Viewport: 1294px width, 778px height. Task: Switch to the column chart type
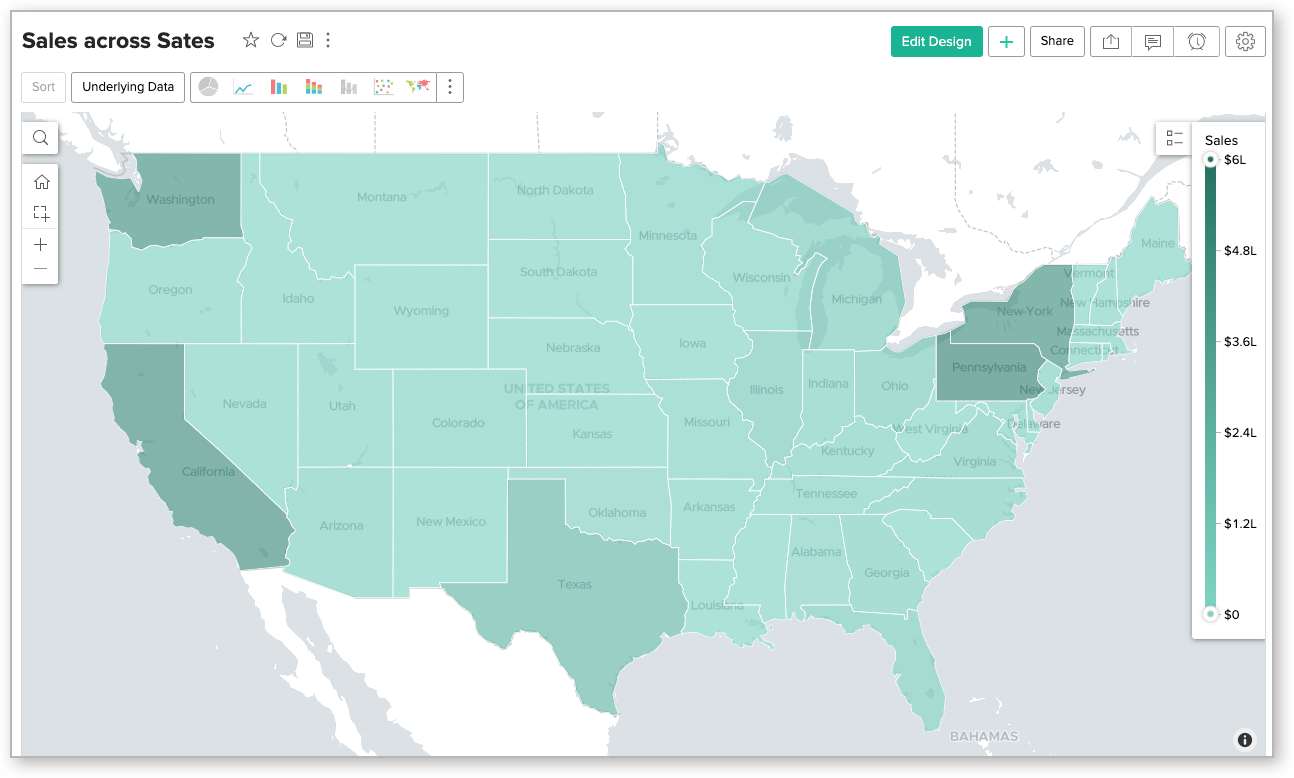(278, 87)
